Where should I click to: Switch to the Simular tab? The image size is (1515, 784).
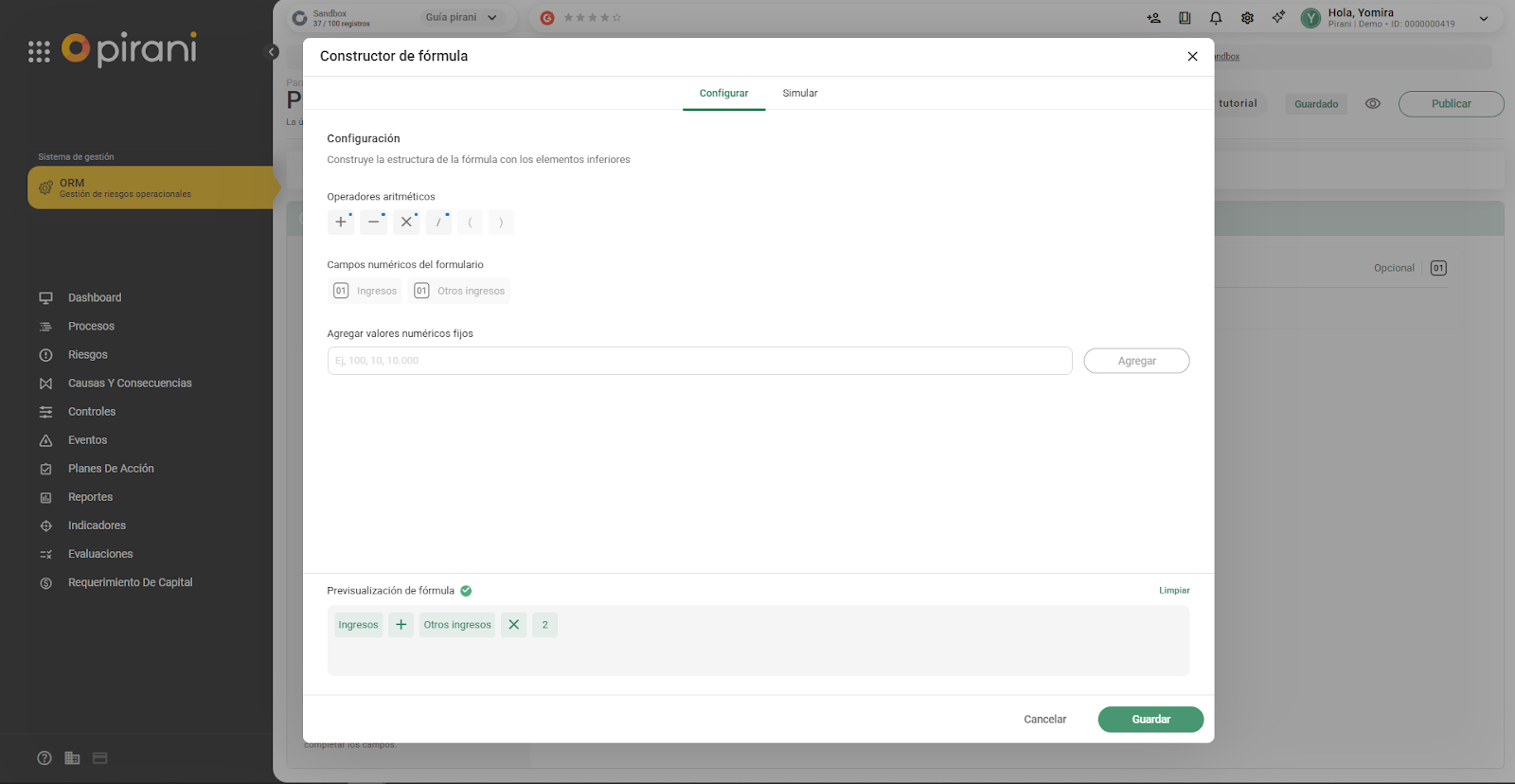tap(799, 94)
